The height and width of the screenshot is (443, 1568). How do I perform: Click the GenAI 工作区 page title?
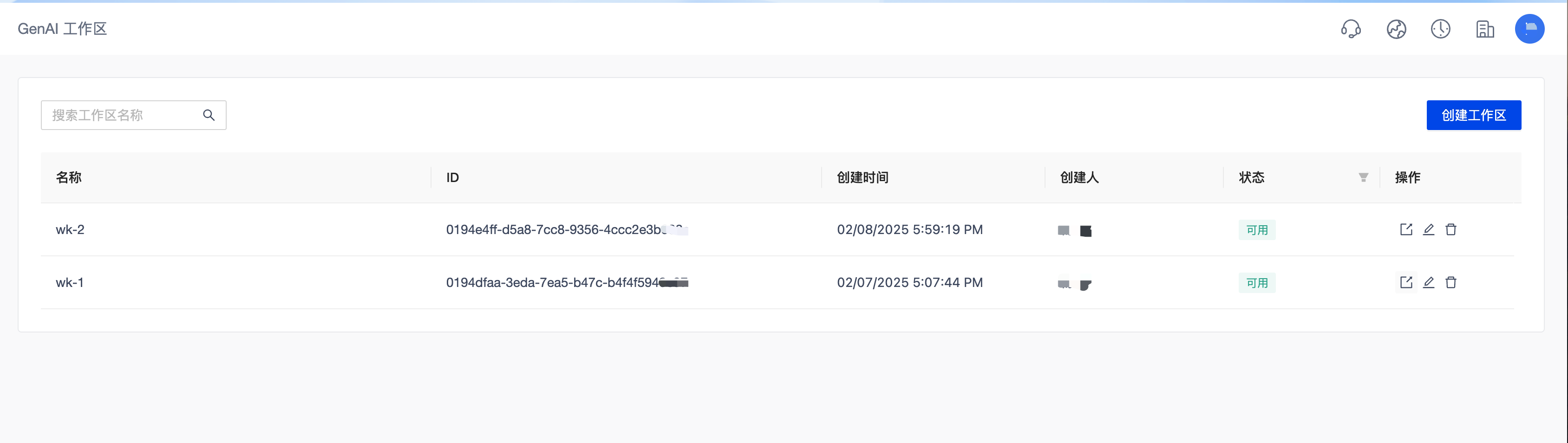(x=62, y=29)
